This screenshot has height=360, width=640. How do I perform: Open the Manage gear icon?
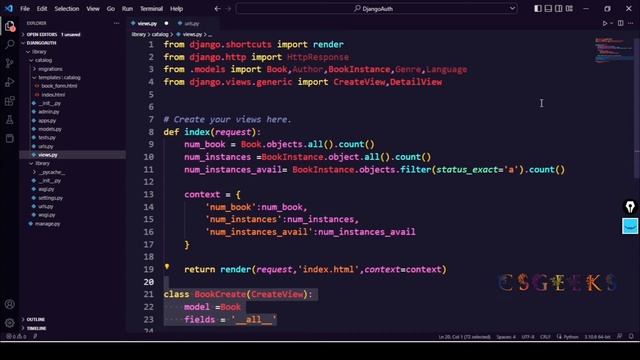[9, 323]
